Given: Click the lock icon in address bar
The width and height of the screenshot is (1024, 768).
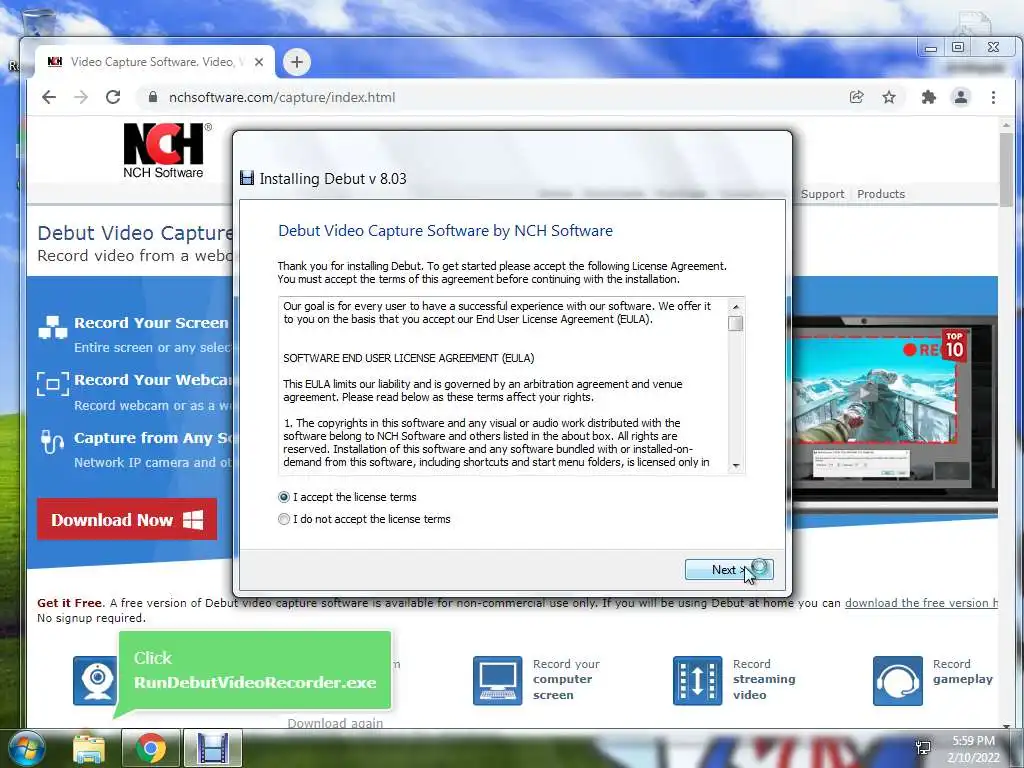Looking at the screenshot, I should (x=153, y=97).
